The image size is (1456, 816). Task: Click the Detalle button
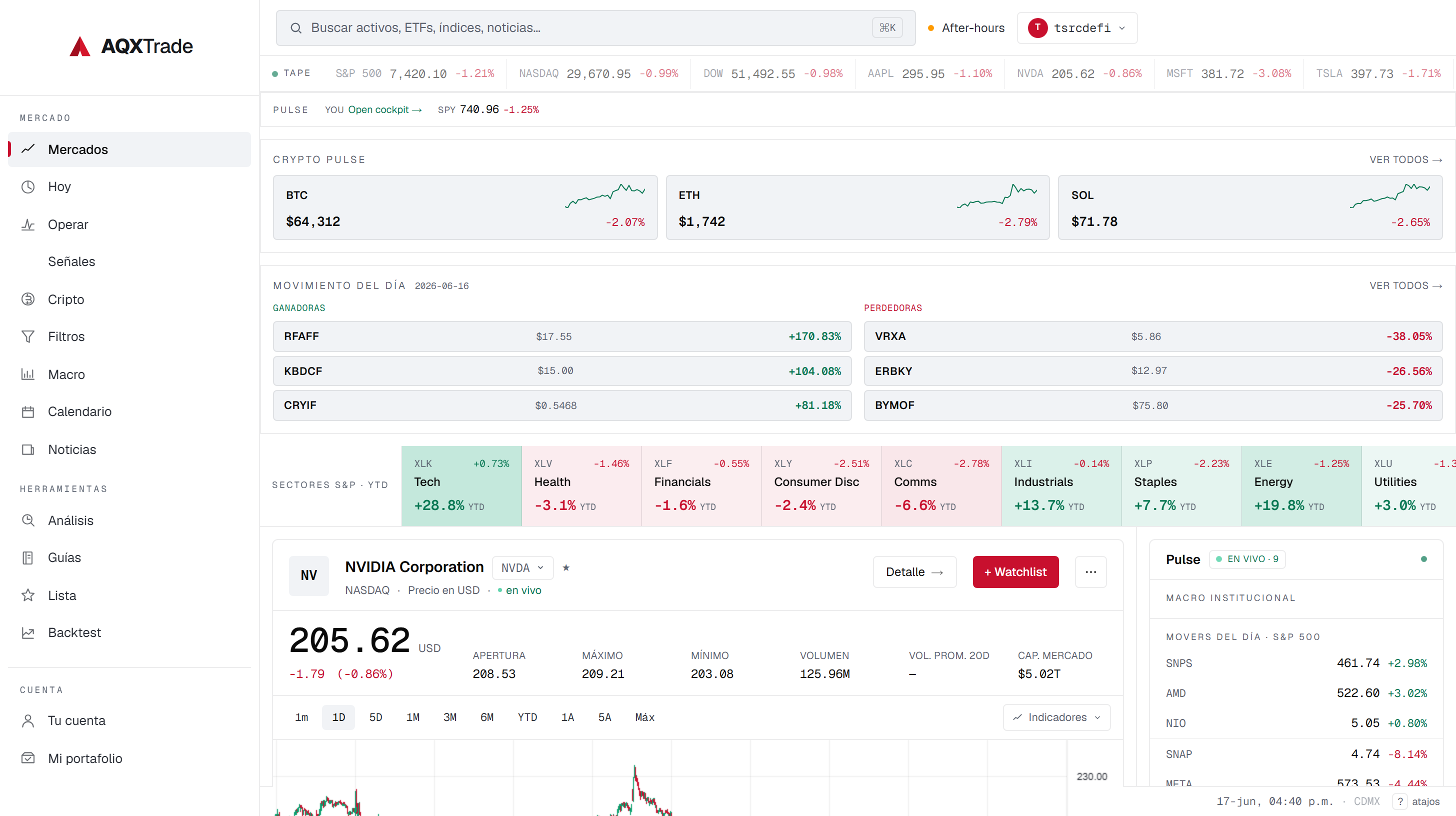(914, 572)
